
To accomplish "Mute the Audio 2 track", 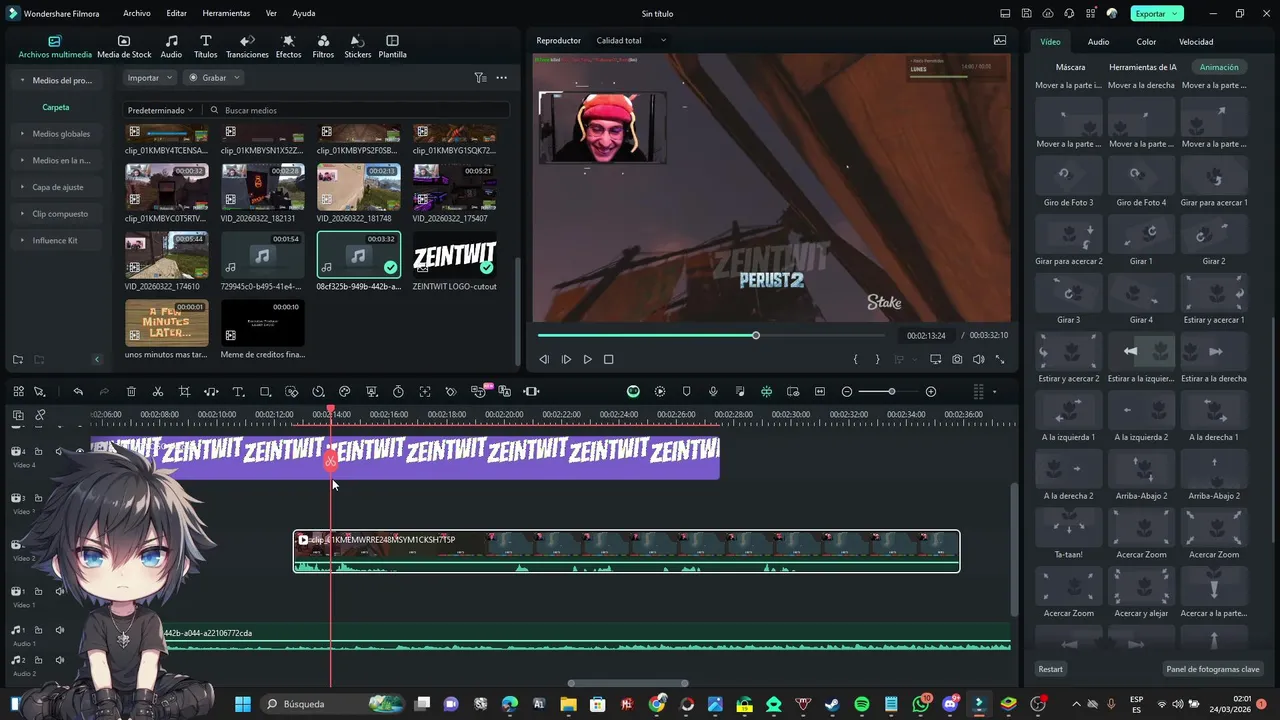I will pos(59,660).
